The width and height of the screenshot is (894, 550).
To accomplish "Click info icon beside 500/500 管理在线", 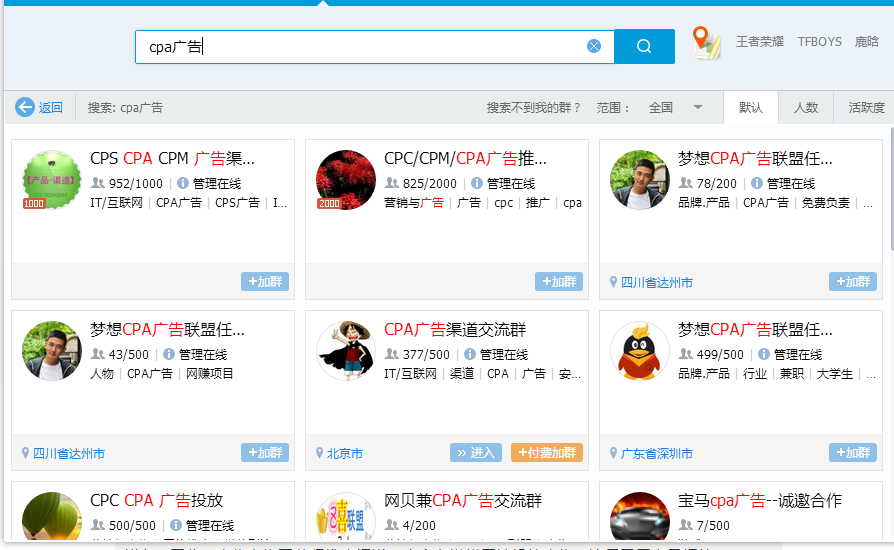I will [176, 525].
